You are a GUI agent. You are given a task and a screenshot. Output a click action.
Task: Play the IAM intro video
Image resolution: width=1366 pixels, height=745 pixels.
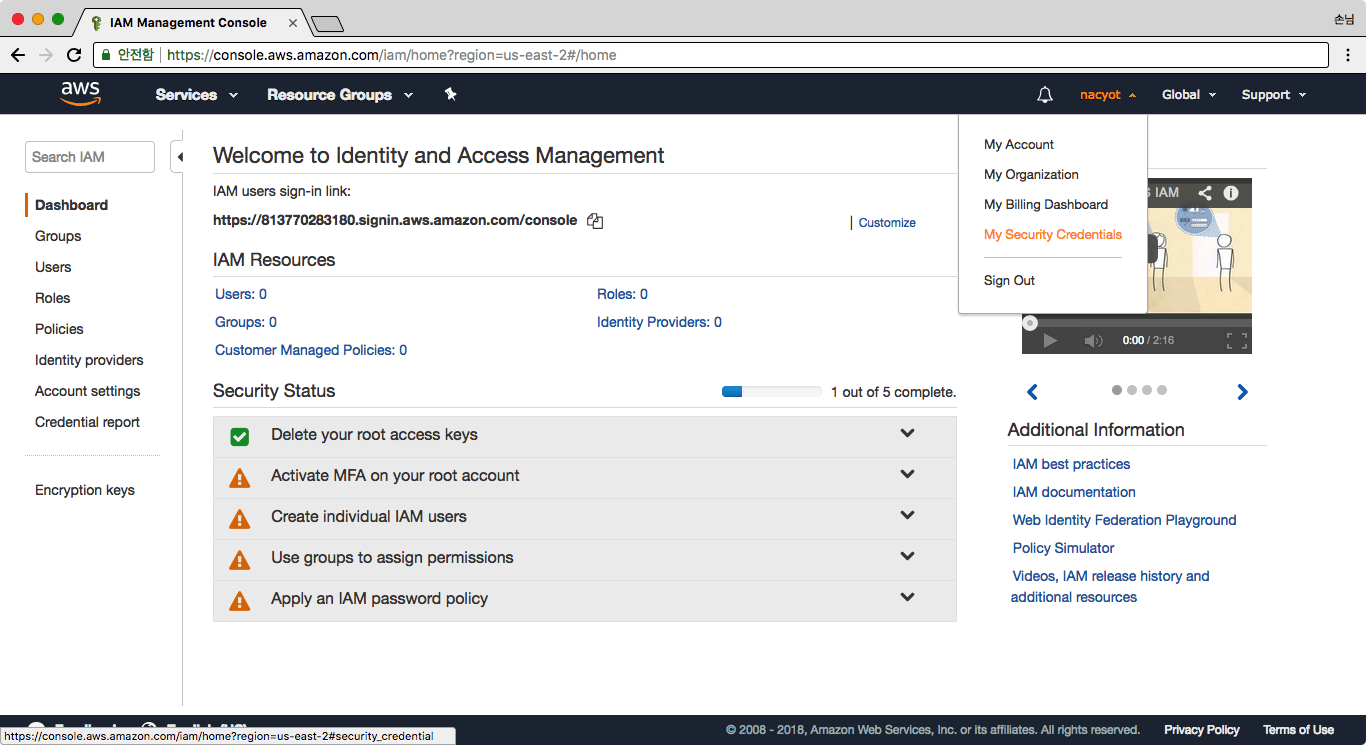pos(1050,341)
